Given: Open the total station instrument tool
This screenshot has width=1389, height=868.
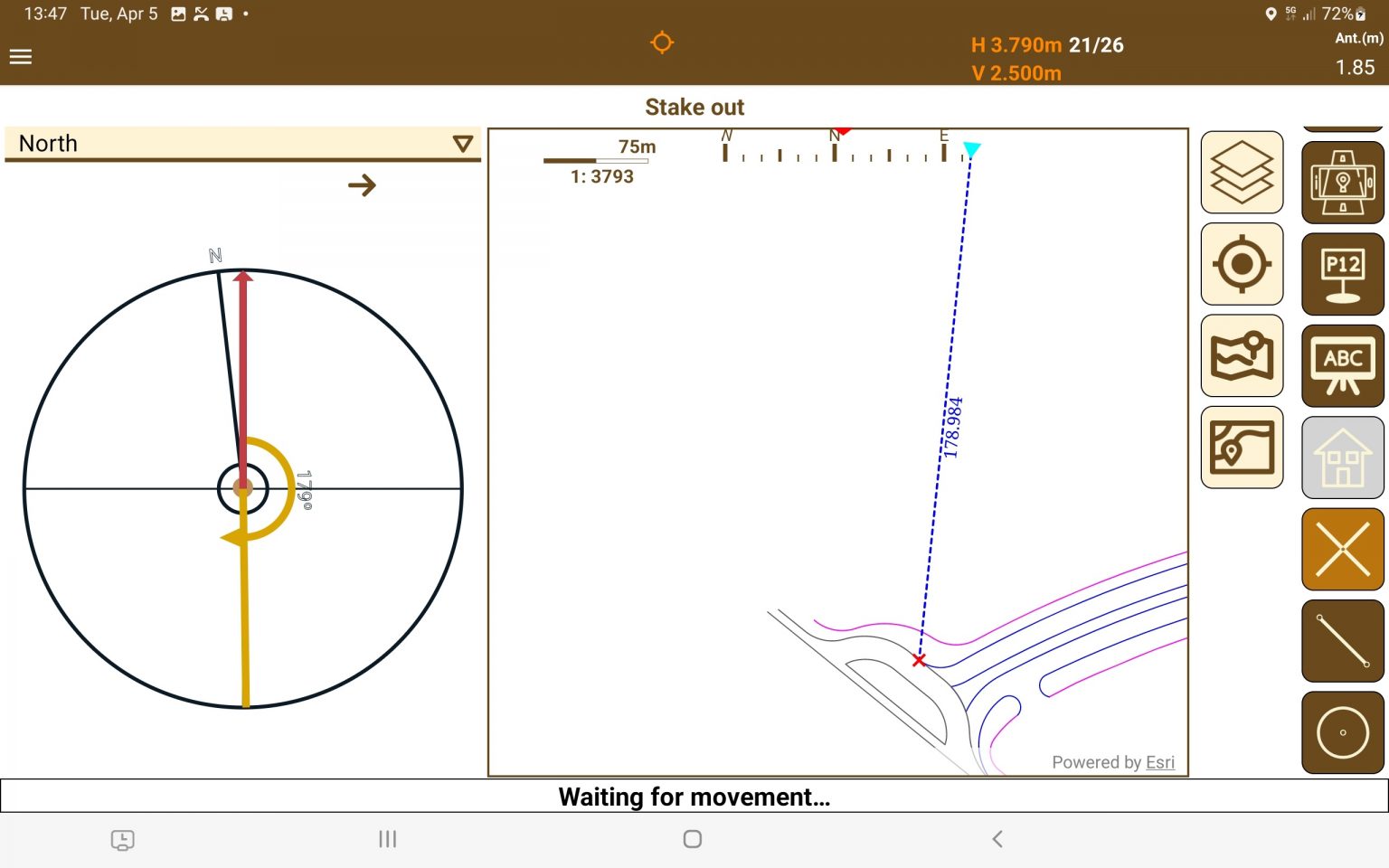Looking at the screenshot, I should (x=1342, y=182).
